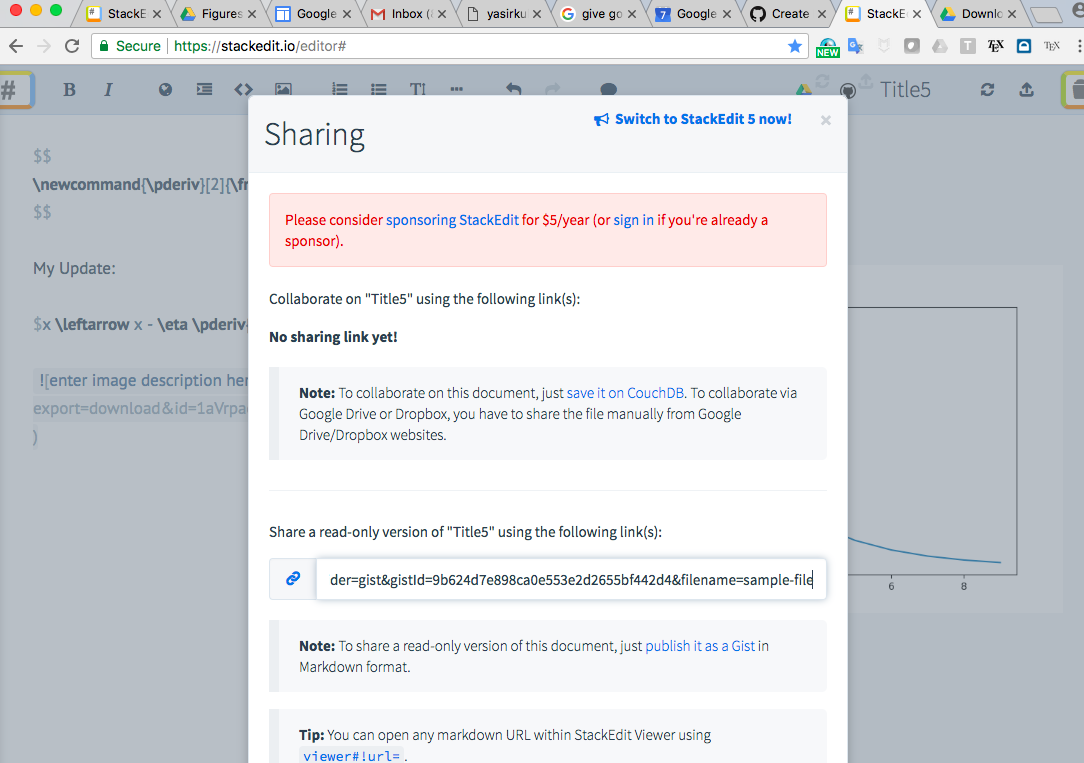
Task: Close the Figures tab
Action: [252, 14]
